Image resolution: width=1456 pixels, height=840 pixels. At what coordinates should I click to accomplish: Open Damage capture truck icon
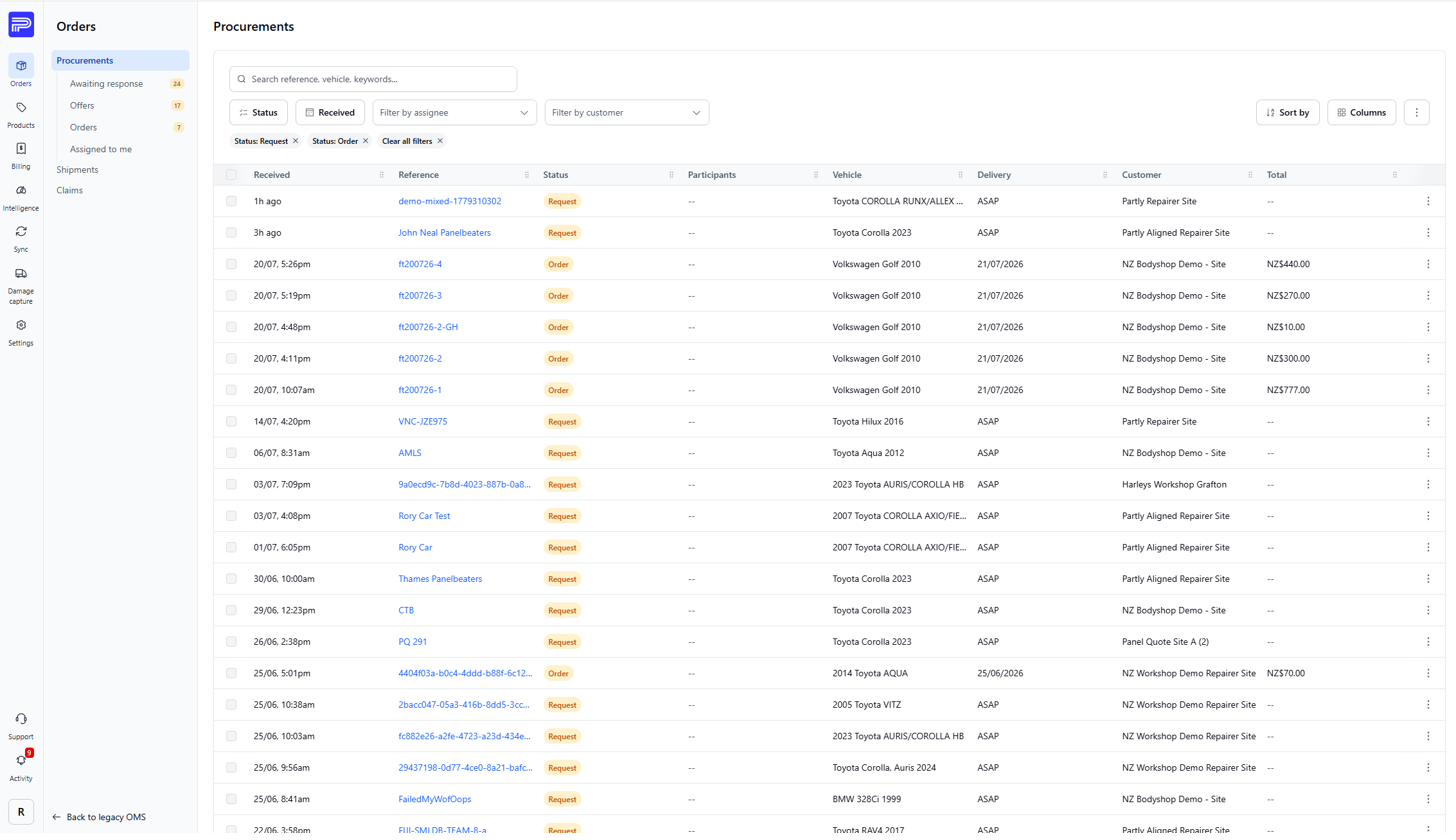pos(21,285)
